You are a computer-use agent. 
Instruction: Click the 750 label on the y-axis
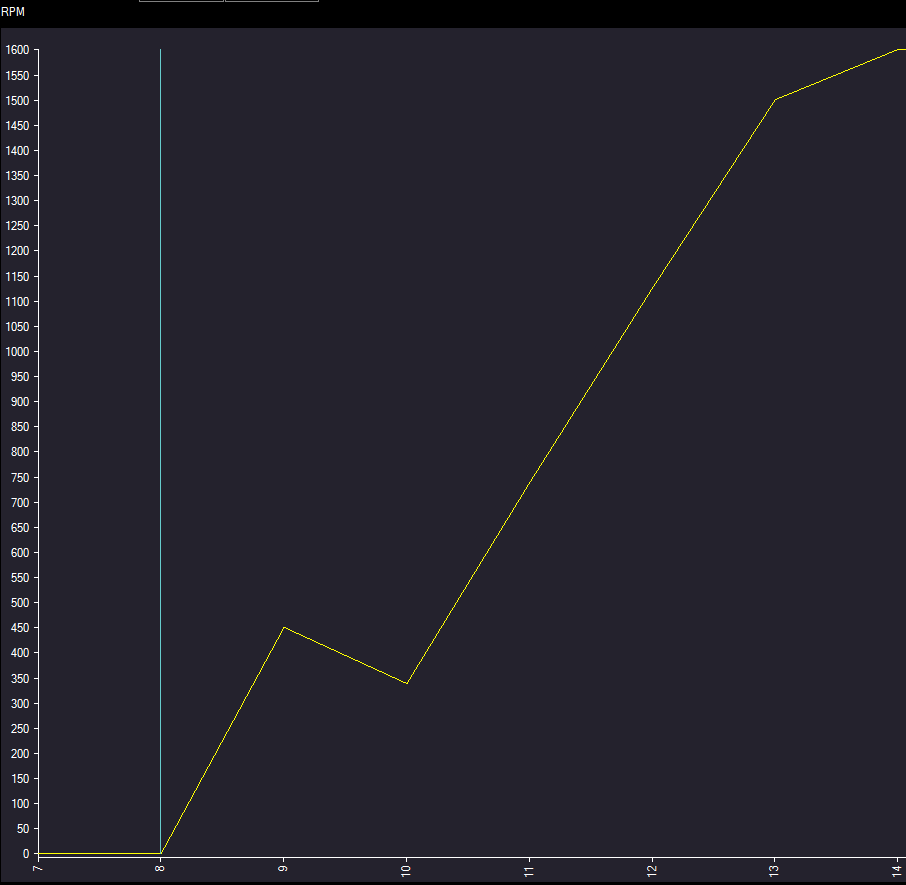pos(20,477)
